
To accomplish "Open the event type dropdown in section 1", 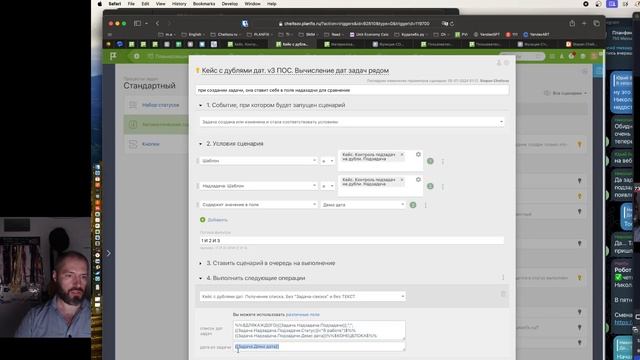I will pyautogui.click(x=352, y=122).
